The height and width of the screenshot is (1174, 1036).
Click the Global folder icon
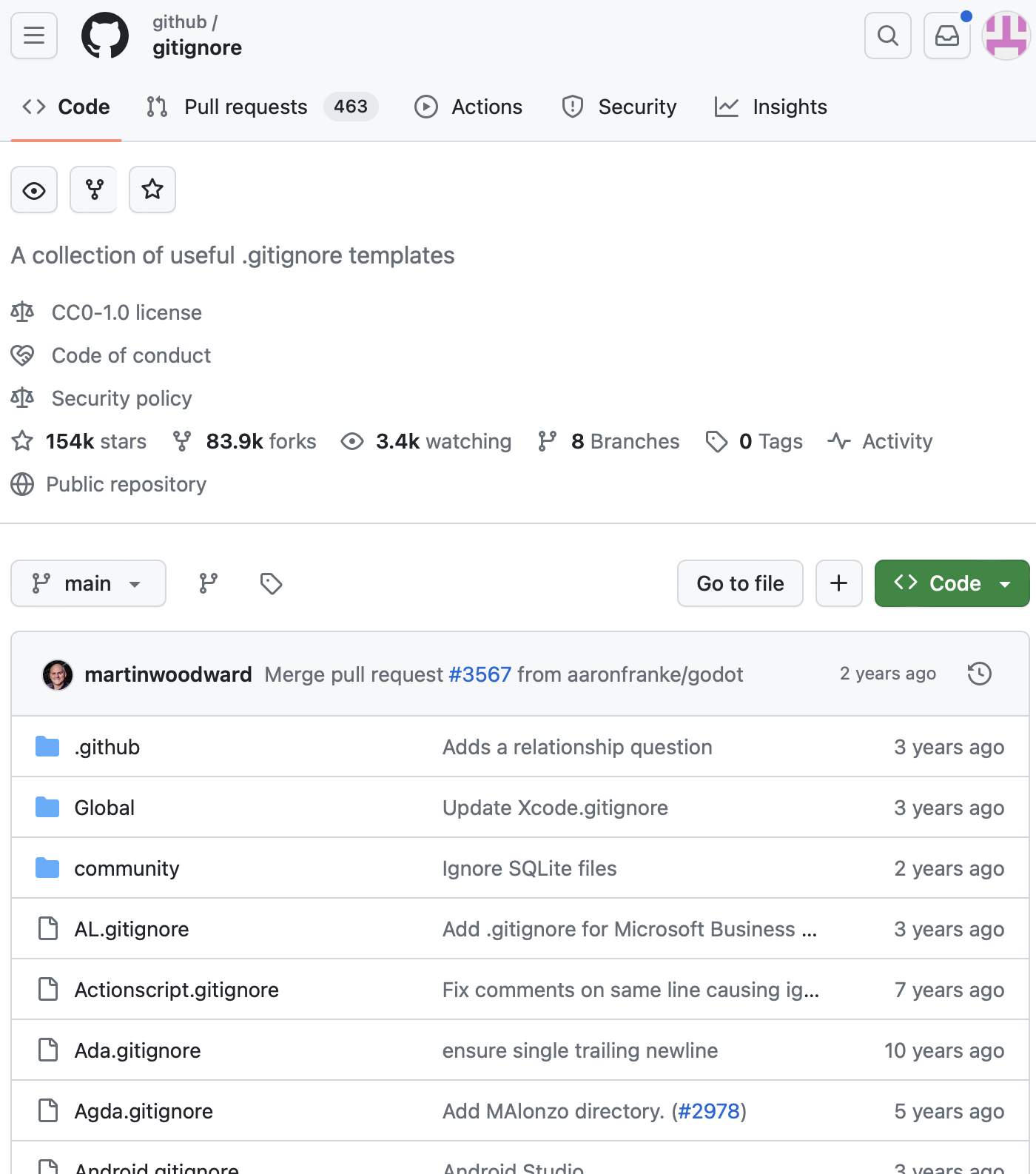tap(47, 807)
